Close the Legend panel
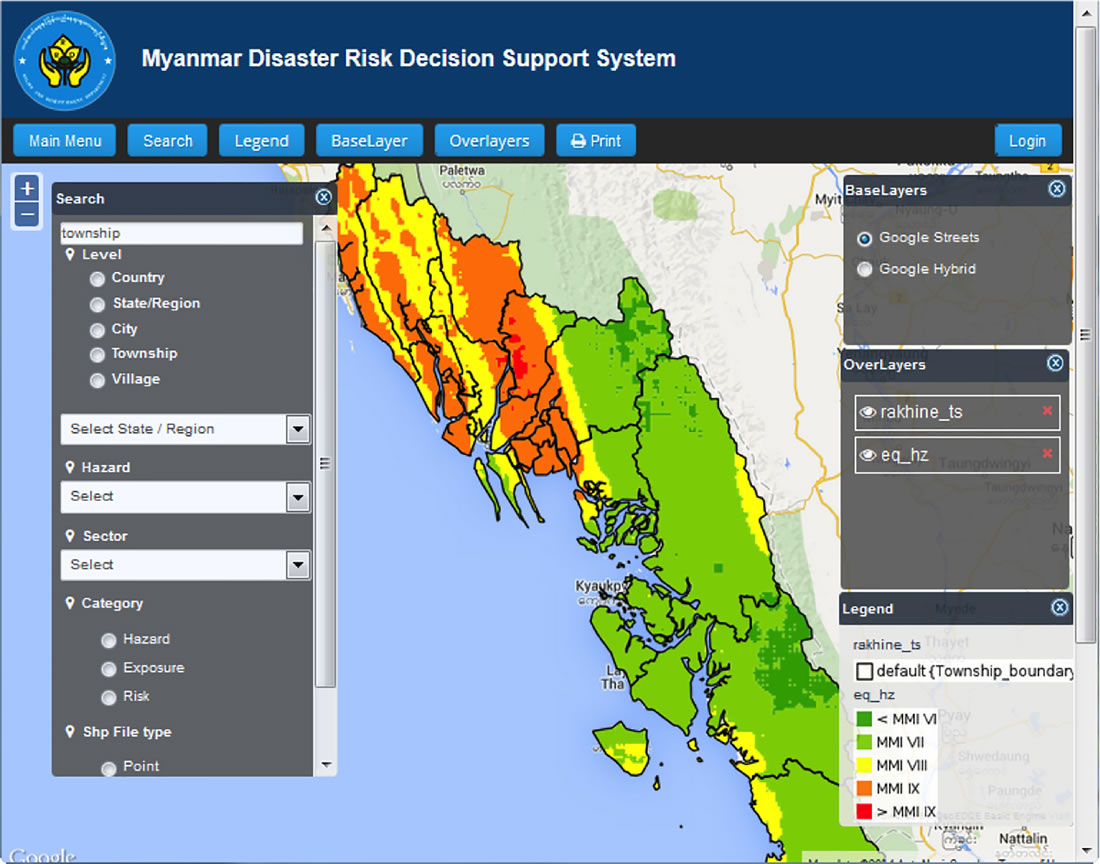The height and width of the screenshot is (864, 1100). (x=1060, y=607)
